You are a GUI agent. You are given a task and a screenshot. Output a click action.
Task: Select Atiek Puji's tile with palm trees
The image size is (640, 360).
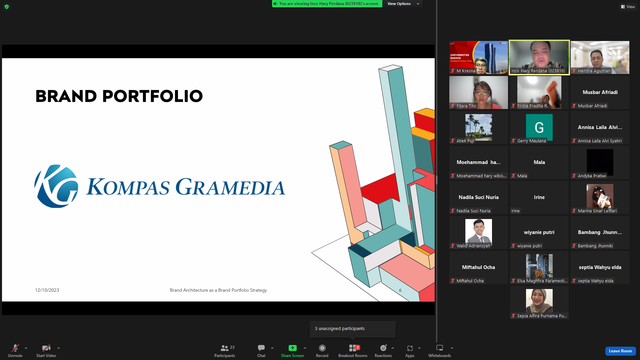coord(478,128)
